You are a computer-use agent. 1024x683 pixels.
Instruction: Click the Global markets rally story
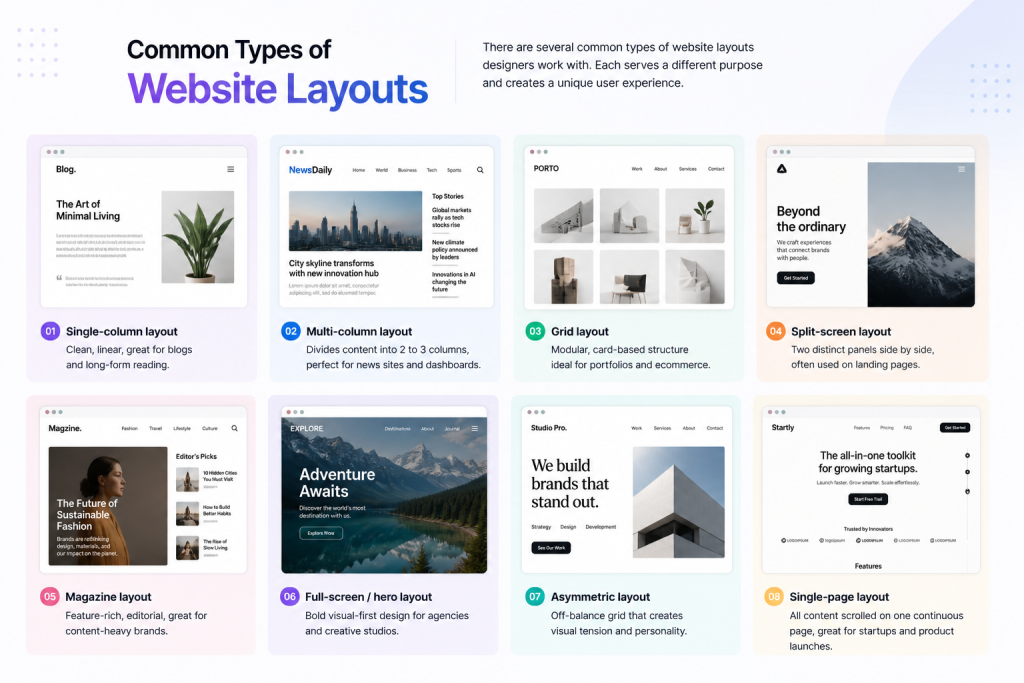(451, 217)
